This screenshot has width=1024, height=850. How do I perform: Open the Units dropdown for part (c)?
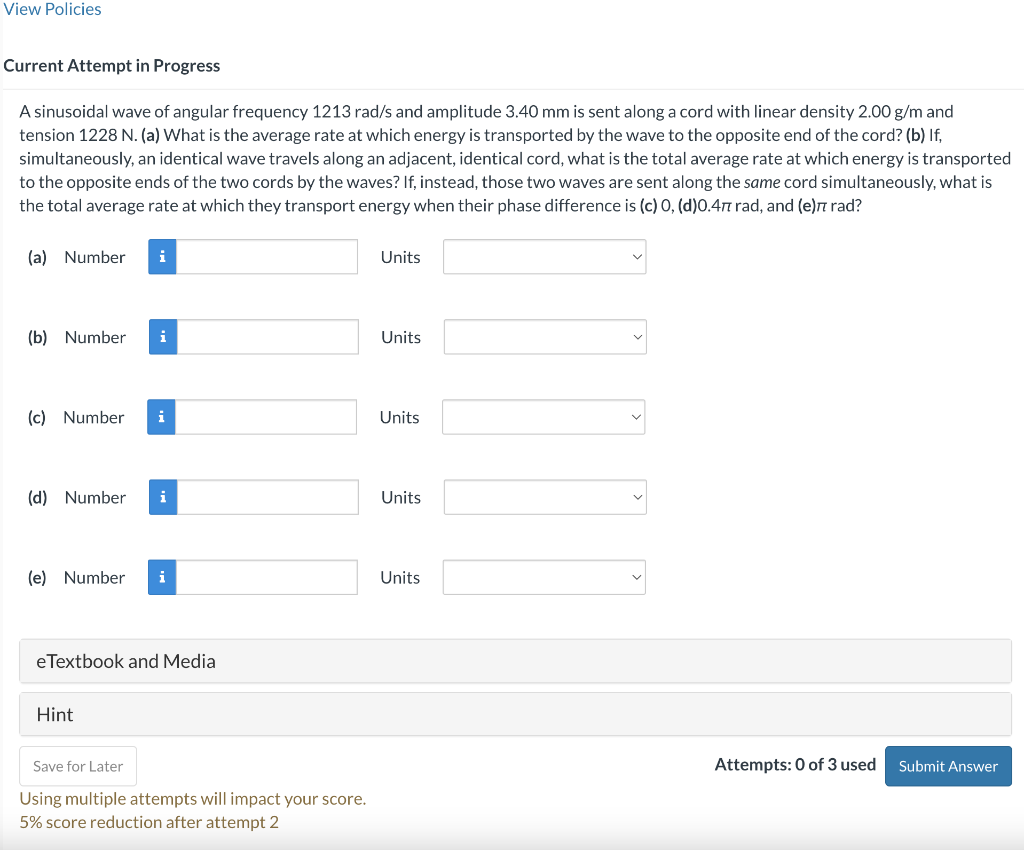click(x=543, y=417)
